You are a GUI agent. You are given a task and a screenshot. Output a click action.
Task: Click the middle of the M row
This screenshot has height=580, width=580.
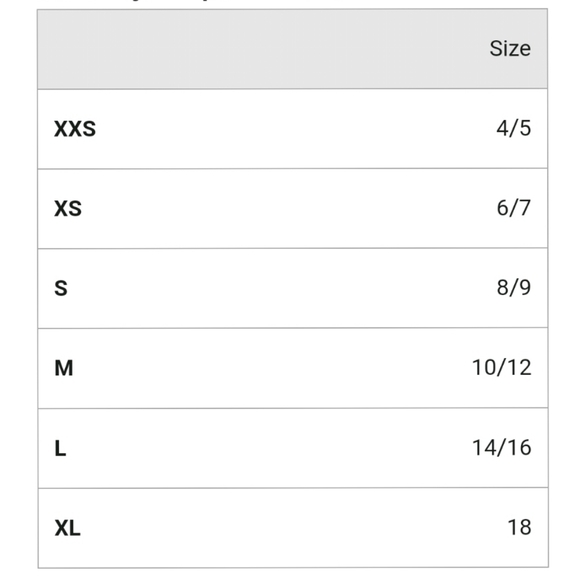293,368
